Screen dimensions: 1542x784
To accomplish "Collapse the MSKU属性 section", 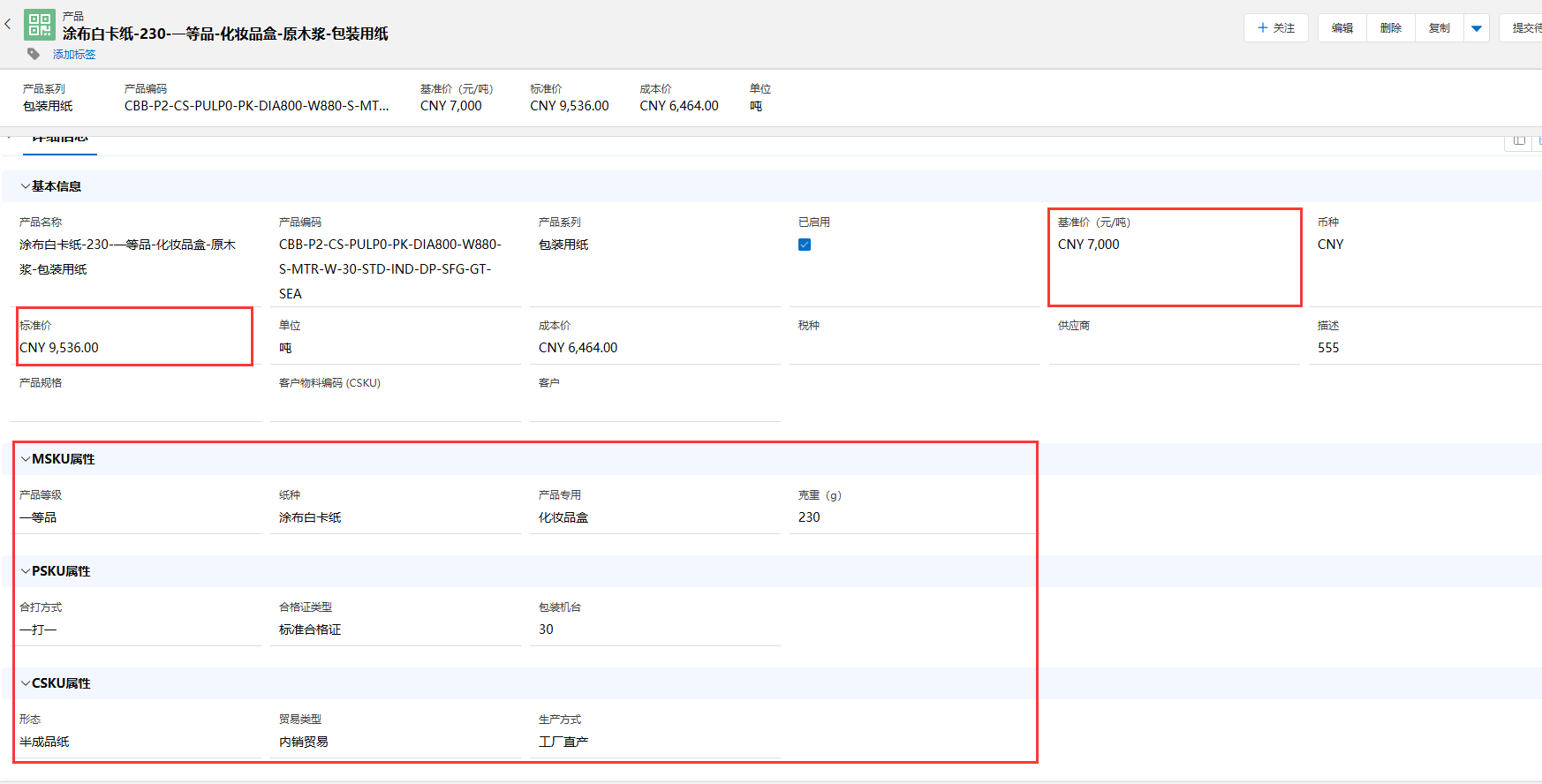I will pos(26,459).
